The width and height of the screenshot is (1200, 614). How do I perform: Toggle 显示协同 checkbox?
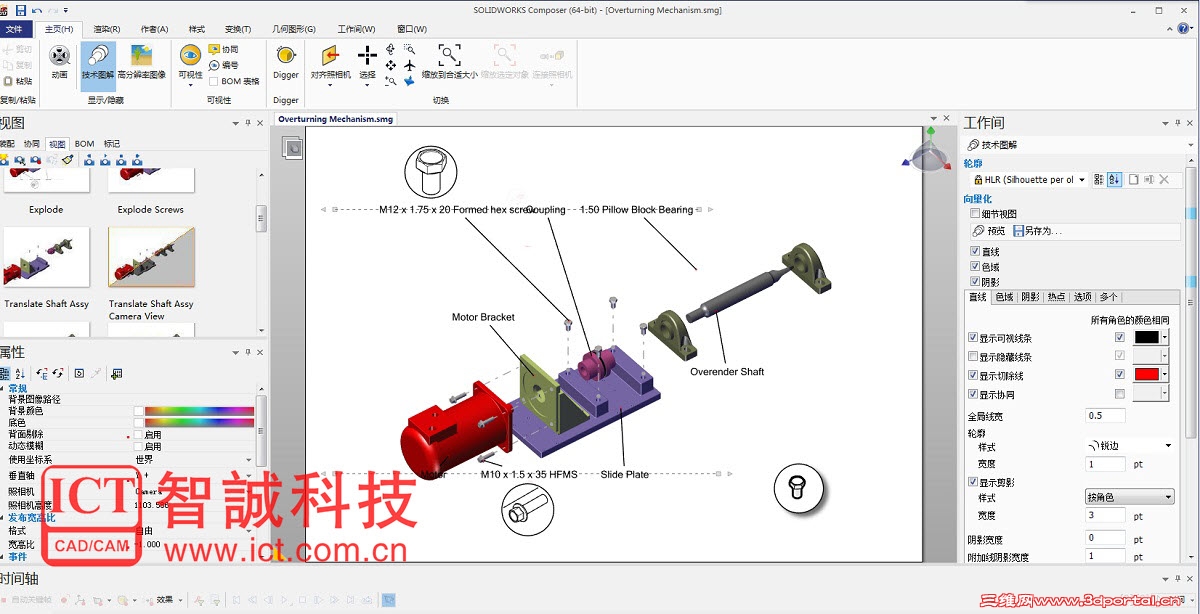[973, 394]
